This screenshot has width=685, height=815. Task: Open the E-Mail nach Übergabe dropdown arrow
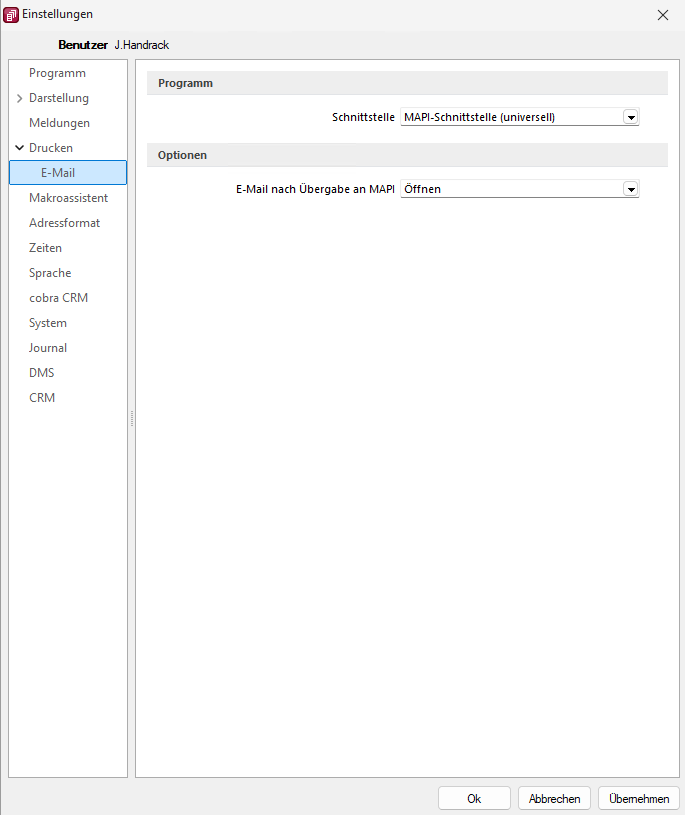coord(630,189)
